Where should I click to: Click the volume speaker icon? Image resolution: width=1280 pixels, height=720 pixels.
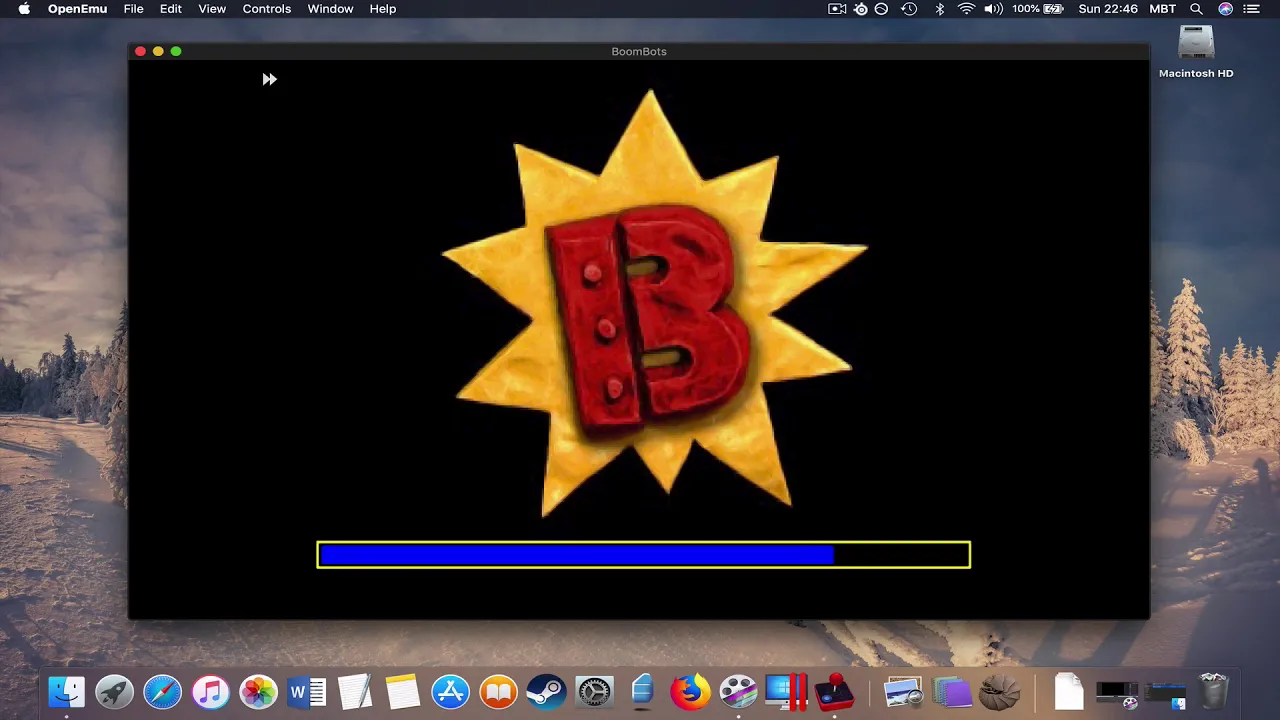(x=993, y=9)
